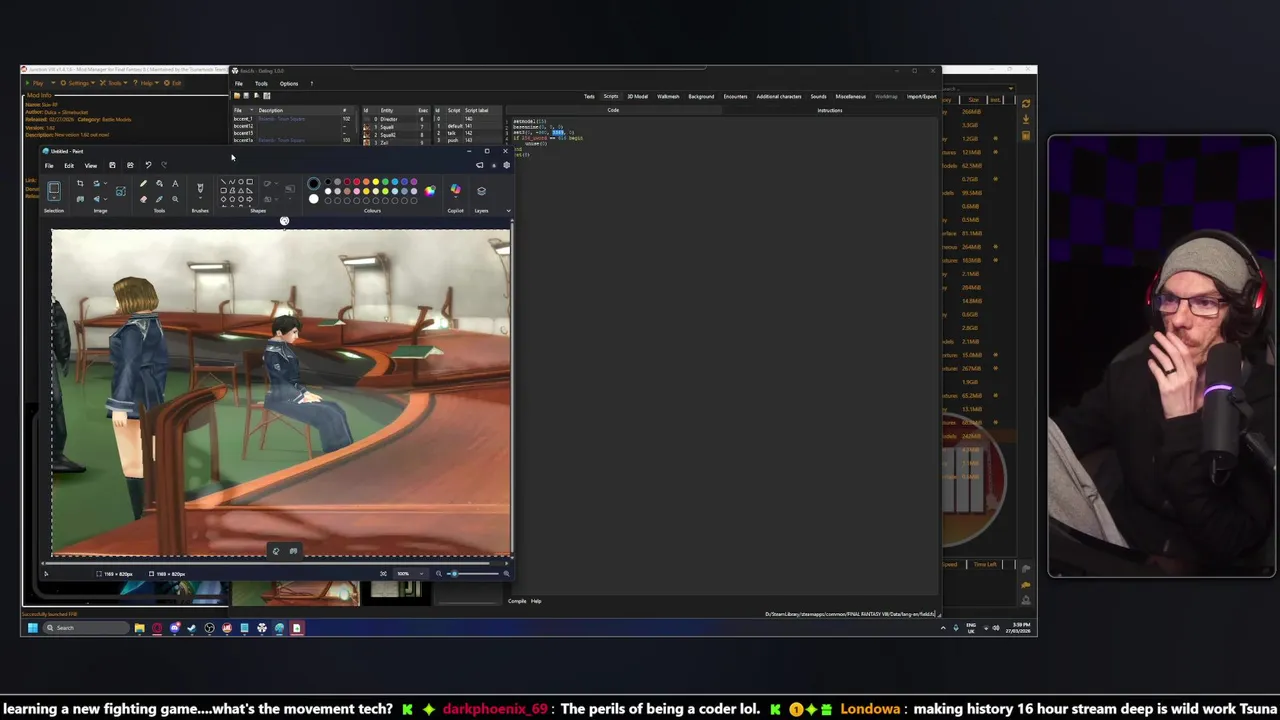
Task: Click the taskbar Search box
Action: [x=86, y=628]
